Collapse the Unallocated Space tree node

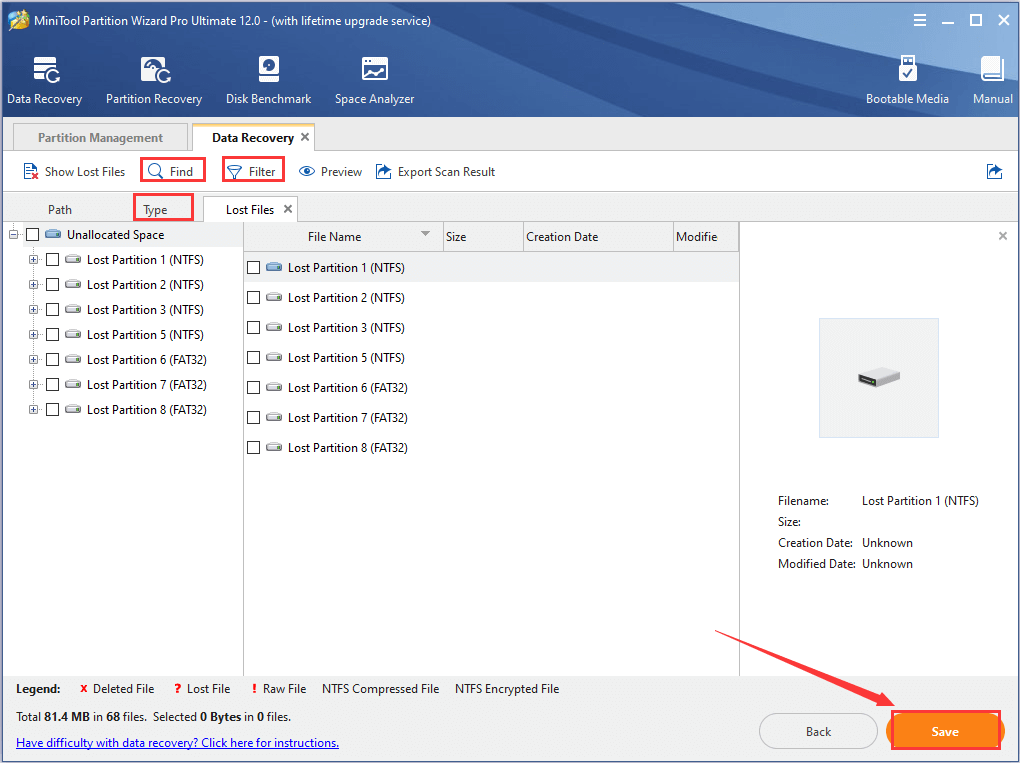(x=13, y=234)
